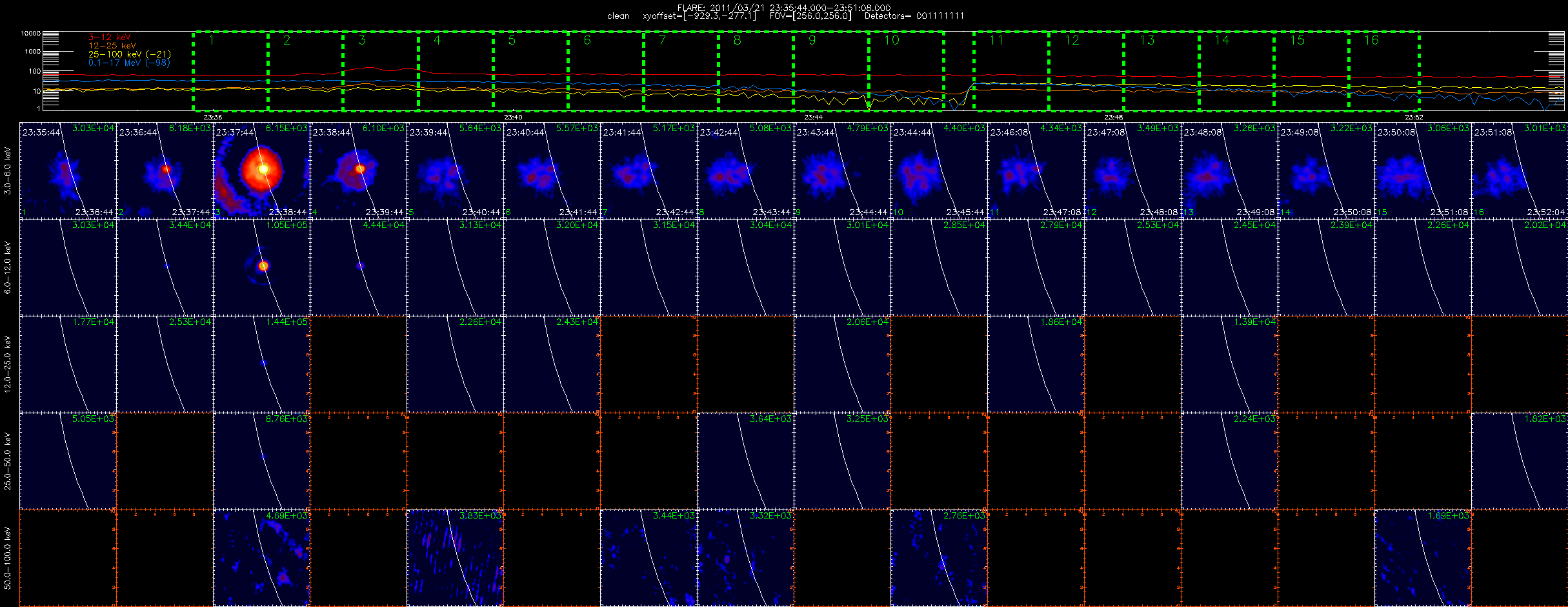Click the bright flare core in the 23:37:44 image
This screenshot has width=1568, height=607.
pos(263,169)
